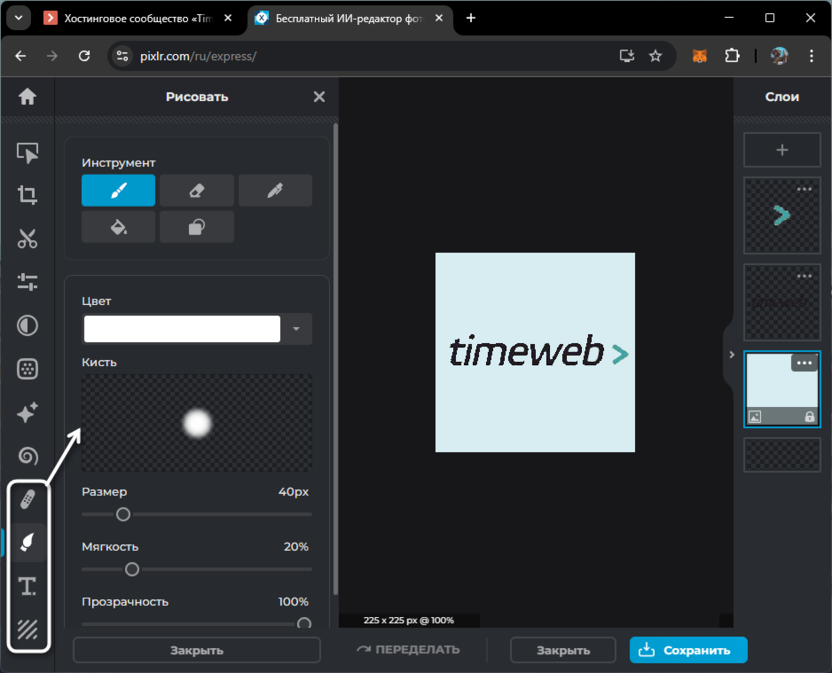Click the Сохранить button

(x=689, y=650)
